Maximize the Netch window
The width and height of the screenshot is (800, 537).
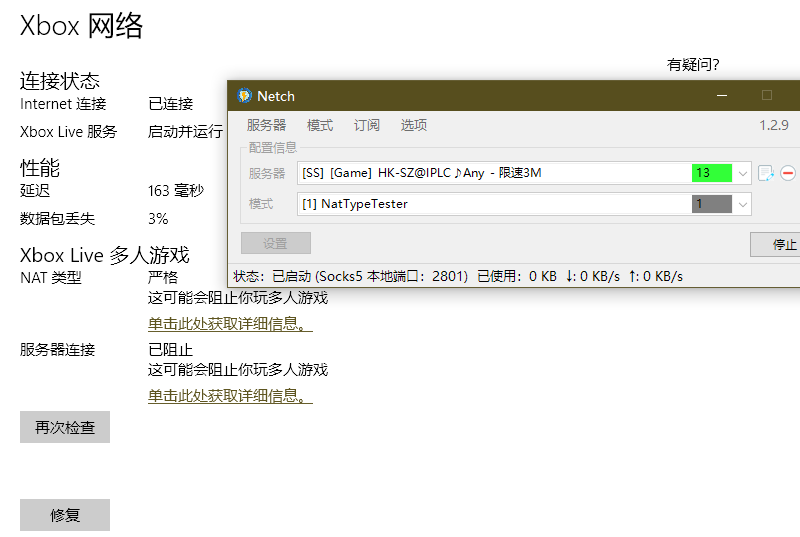(x=767, y=95)
